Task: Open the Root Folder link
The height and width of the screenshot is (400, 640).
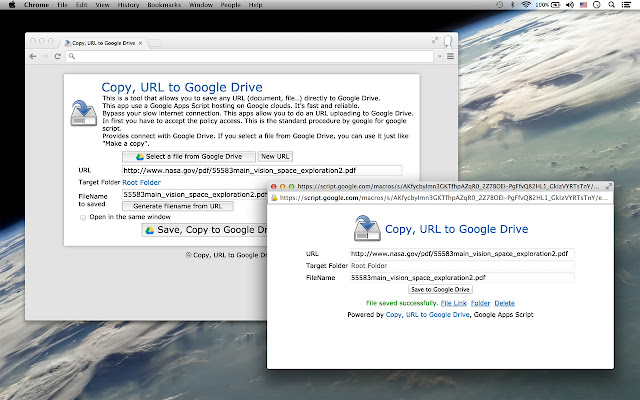Action: point(142,182)
